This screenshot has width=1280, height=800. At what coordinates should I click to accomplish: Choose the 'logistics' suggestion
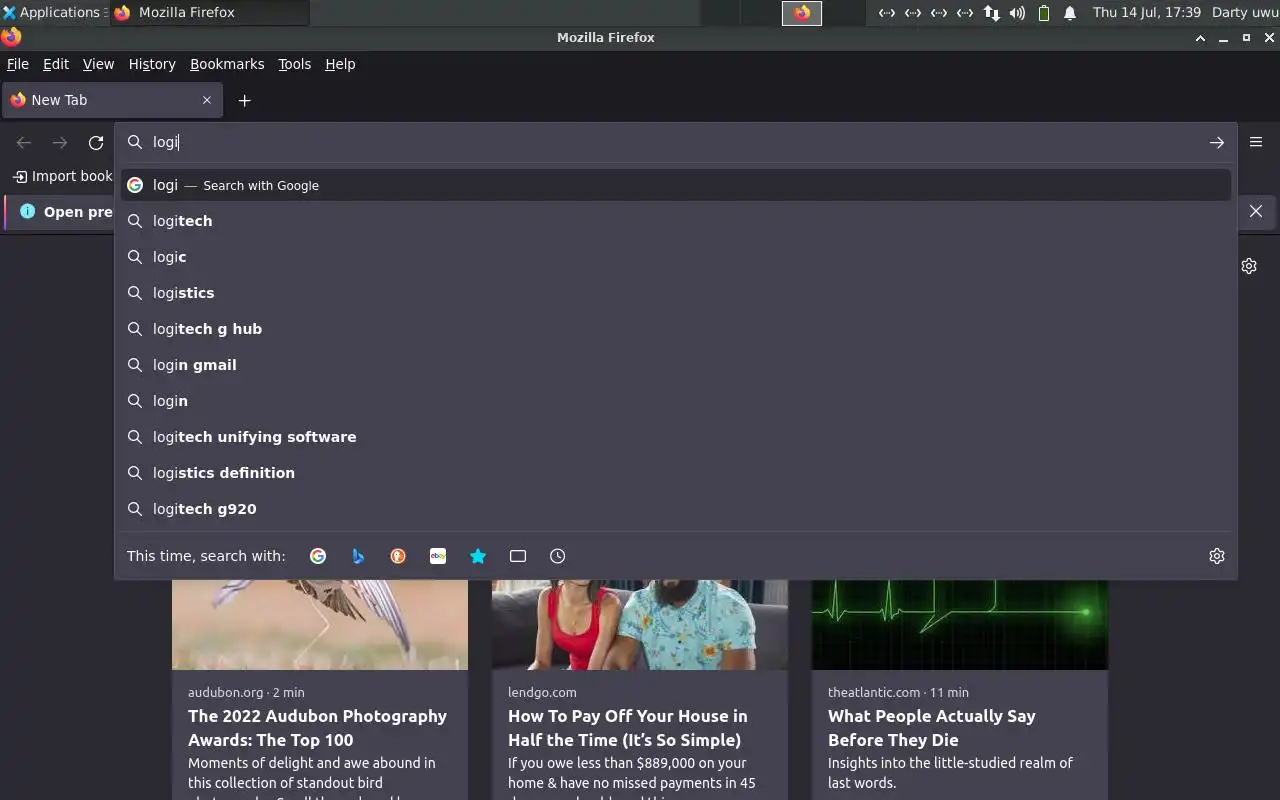tap(676, 293)
